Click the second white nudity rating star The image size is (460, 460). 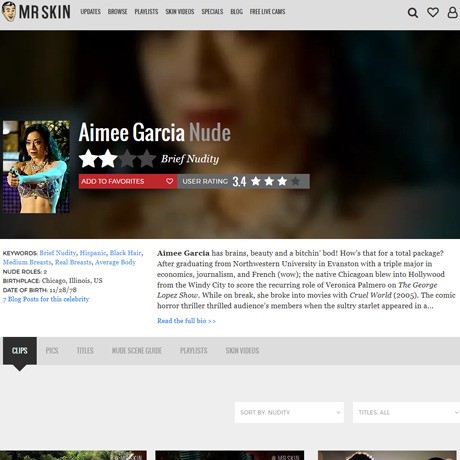(108, 158)
